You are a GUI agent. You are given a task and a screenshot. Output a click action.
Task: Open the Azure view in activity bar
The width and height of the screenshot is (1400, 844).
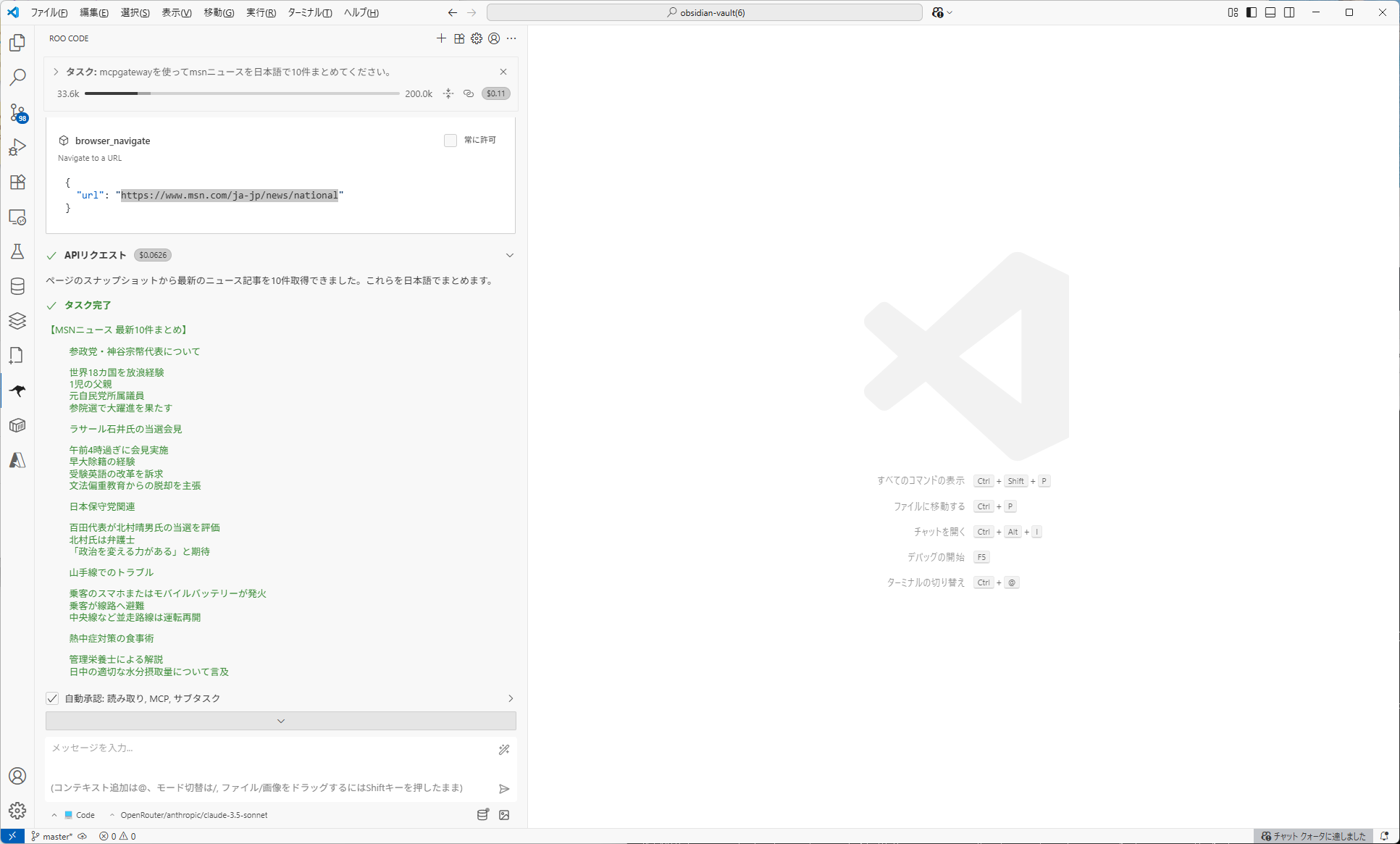point(17,460)
